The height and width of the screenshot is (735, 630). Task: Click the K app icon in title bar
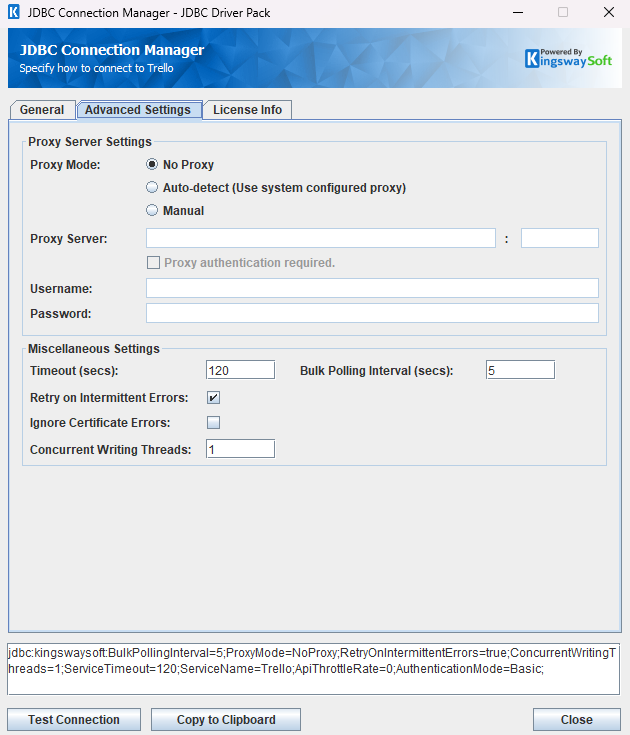tap(14, 12)
